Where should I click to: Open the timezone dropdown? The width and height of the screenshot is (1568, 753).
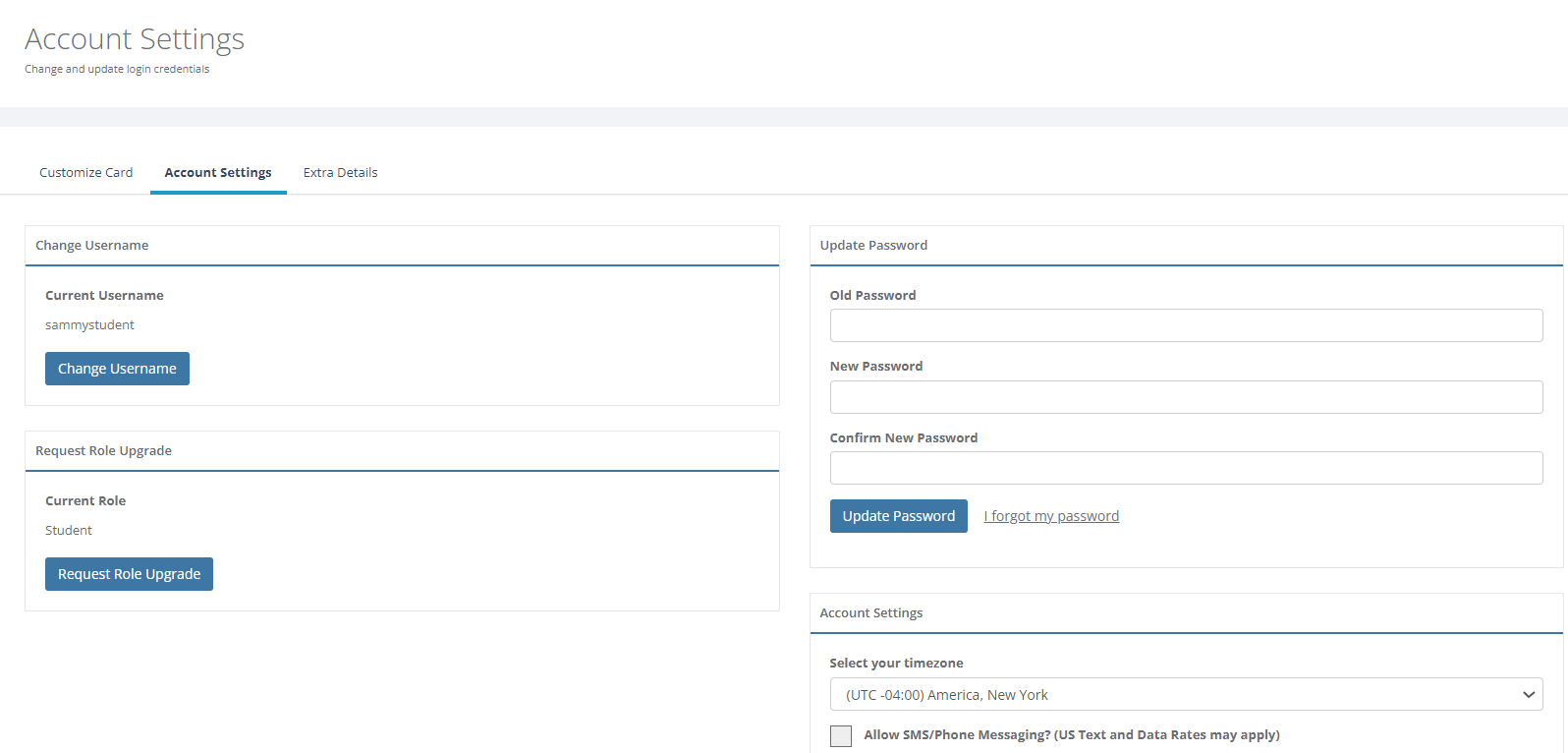point(1186,694)
